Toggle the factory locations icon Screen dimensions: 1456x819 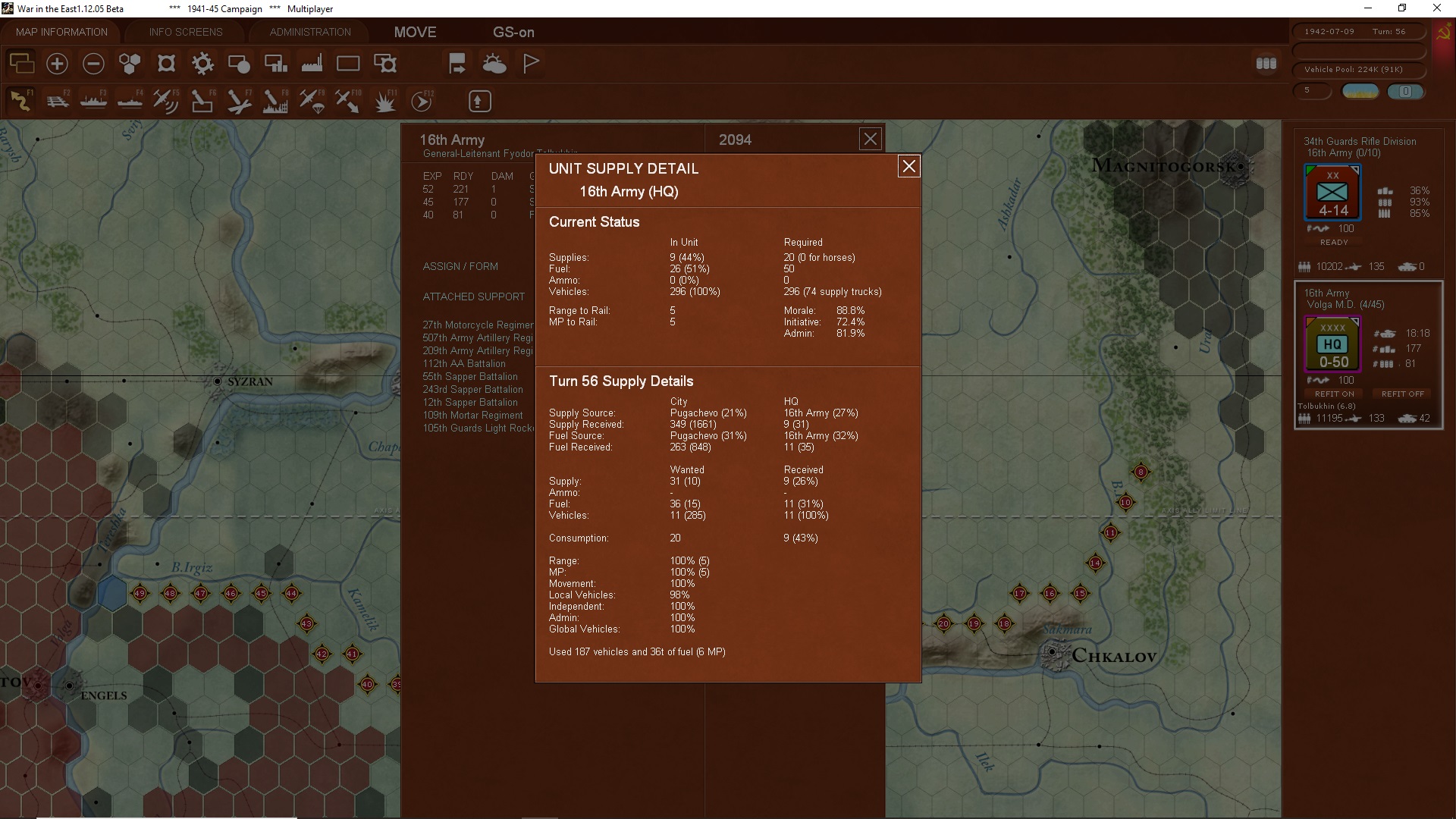tap(312, 64)
